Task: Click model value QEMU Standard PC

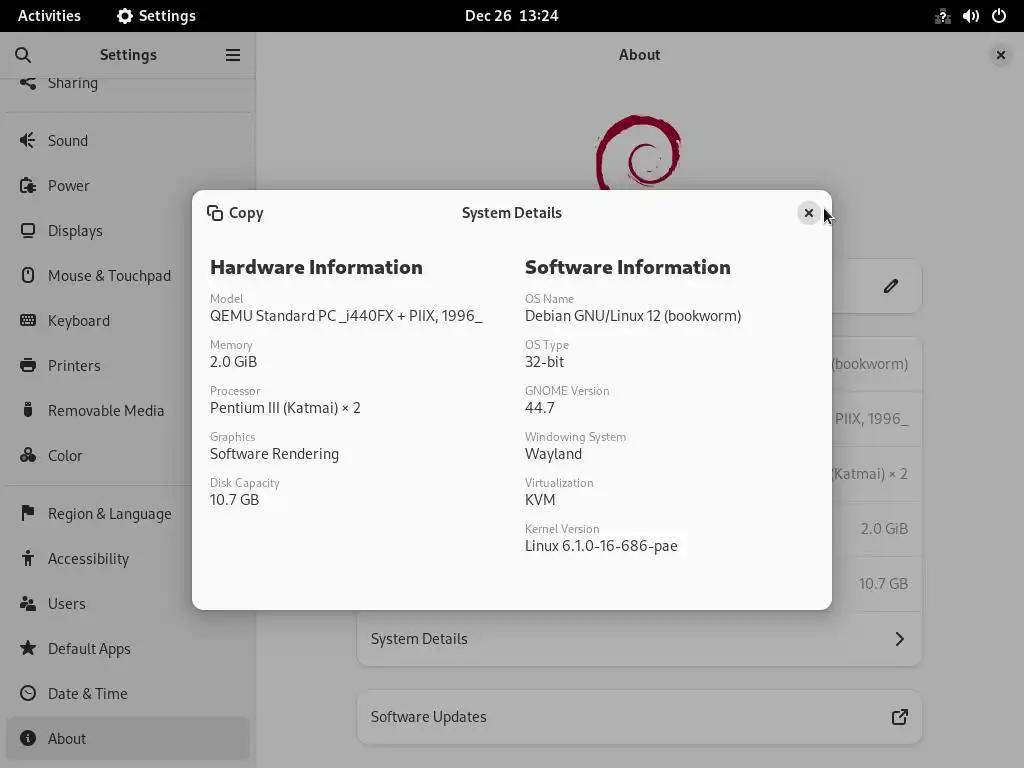Action: tap(346, 316)
